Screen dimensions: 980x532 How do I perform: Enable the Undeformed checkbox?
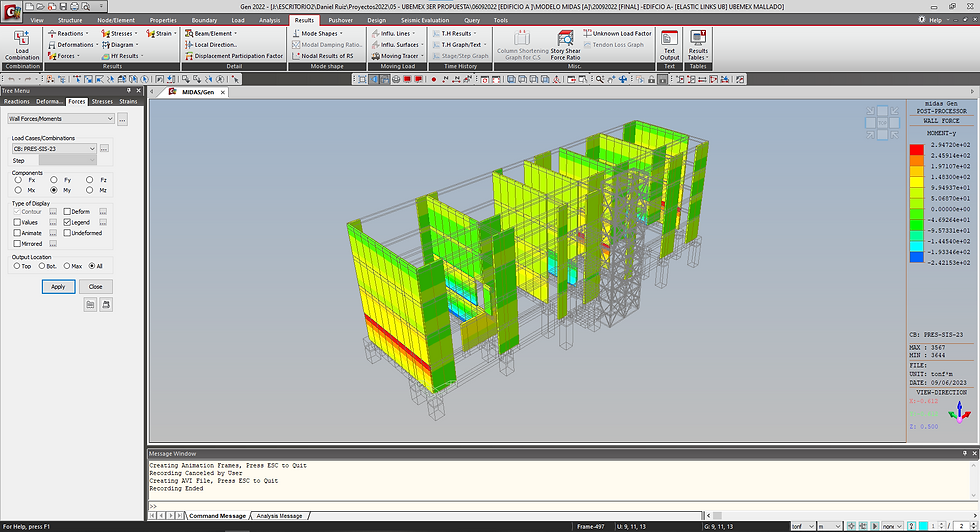tap(67, 233)
